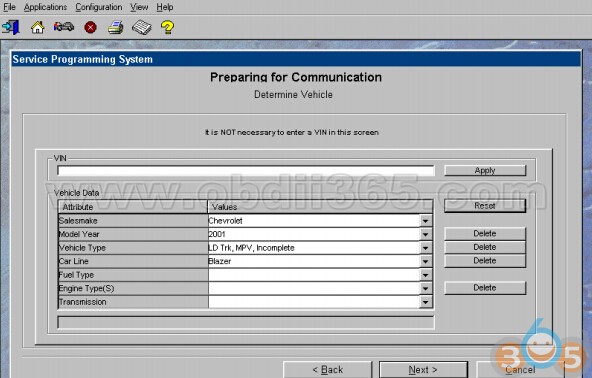The width and height of the screenshot is (592, 378).
Task: Click the Apply button next to VIN
Action: point(485,171)
